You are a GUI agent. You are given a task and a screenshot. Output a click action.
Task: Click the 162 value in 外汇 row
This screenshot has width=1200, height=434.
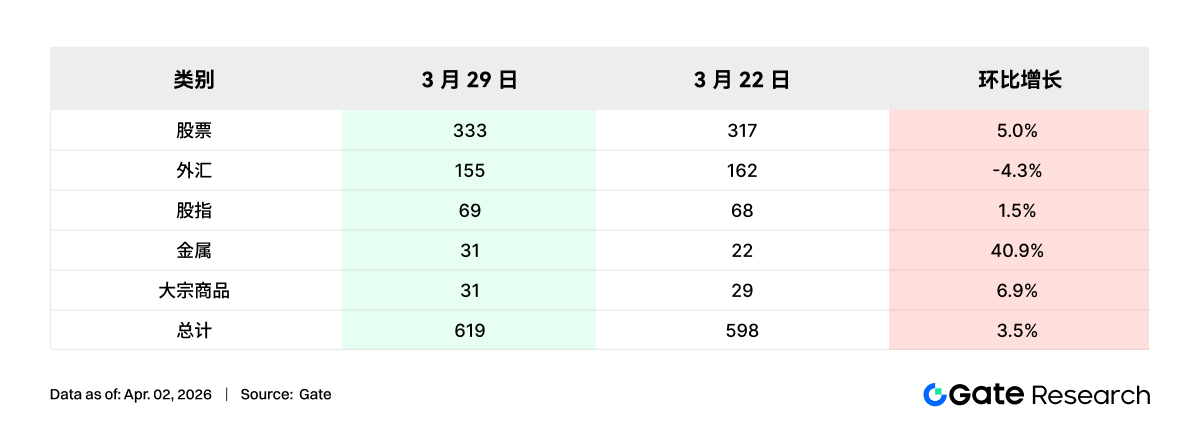[x=741, y=171]
